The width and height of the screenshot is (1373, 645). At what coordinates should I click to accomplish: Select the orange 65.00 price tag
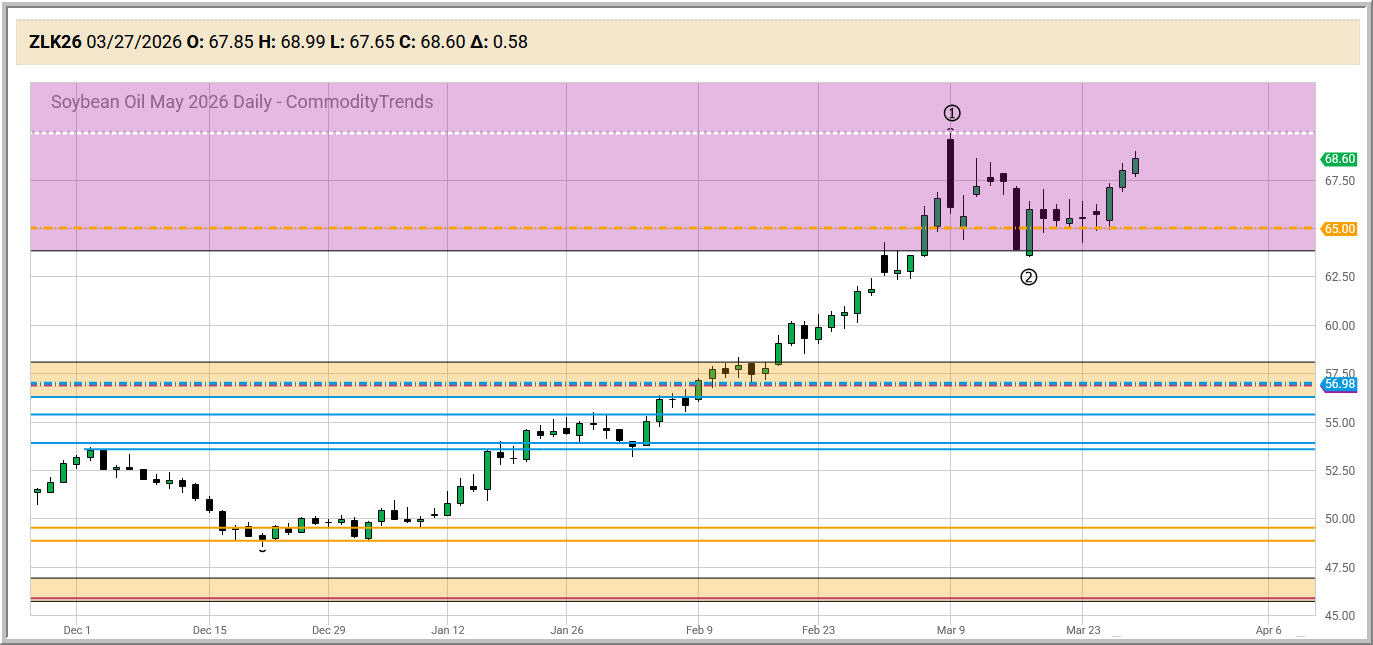click(x=1339, y=229)
